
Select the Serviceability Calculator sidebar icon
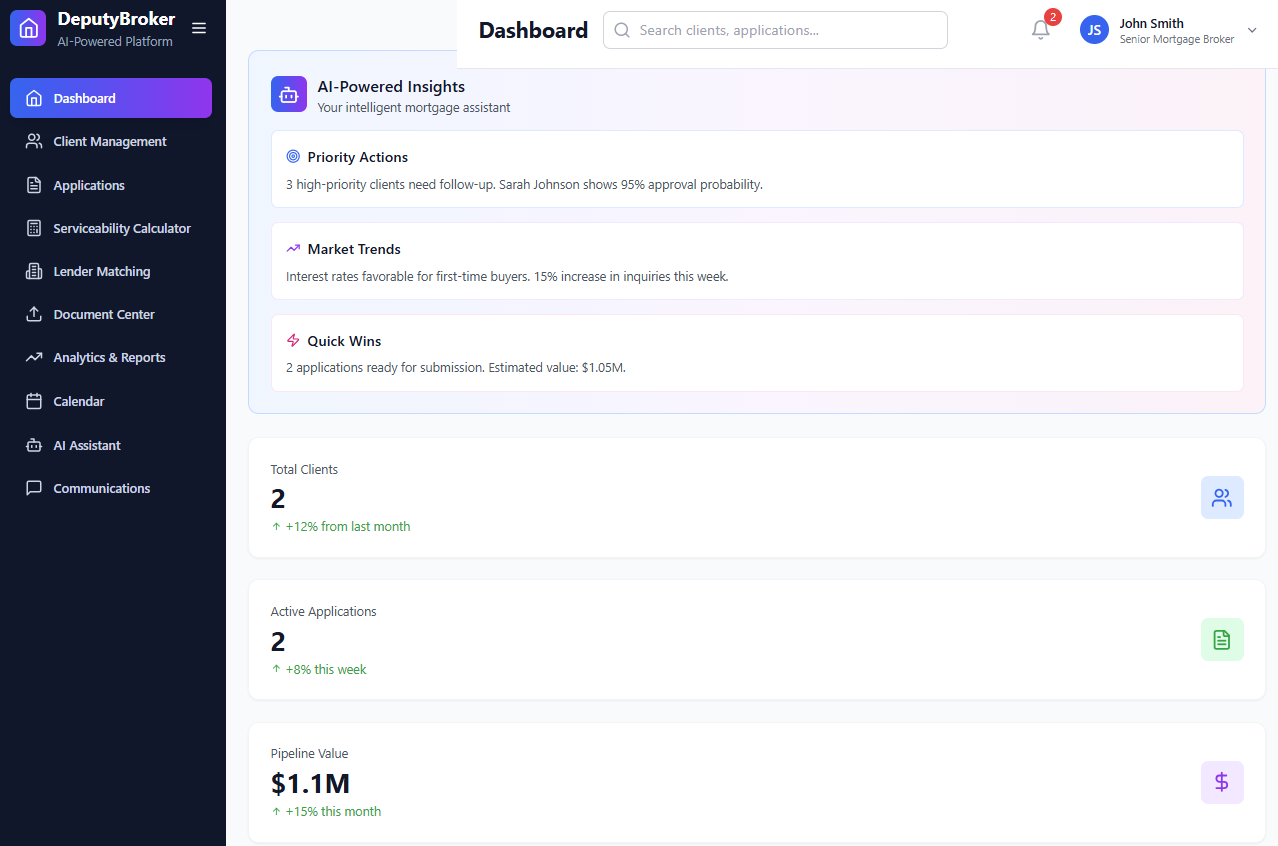(x=34, y=228)
